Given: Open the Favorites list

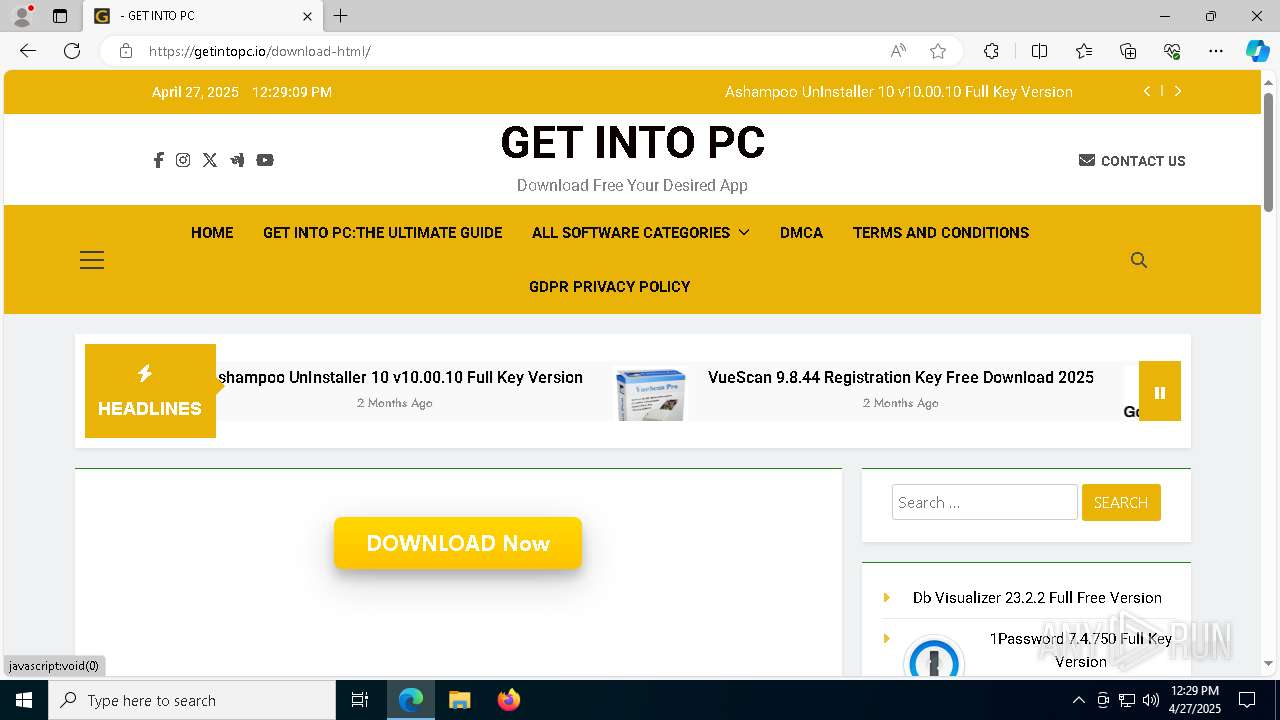Looking at the screenshot, I should point(1084,51).
